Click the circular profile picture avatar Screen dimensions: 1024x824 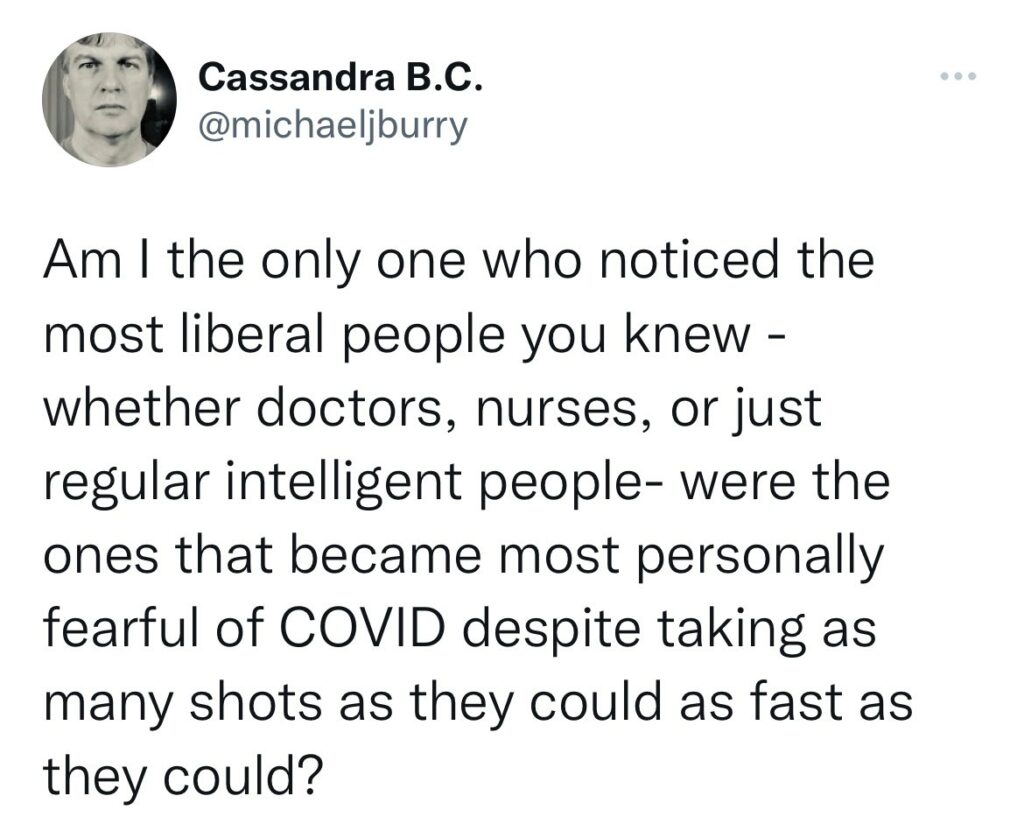(x=110, y=99)
